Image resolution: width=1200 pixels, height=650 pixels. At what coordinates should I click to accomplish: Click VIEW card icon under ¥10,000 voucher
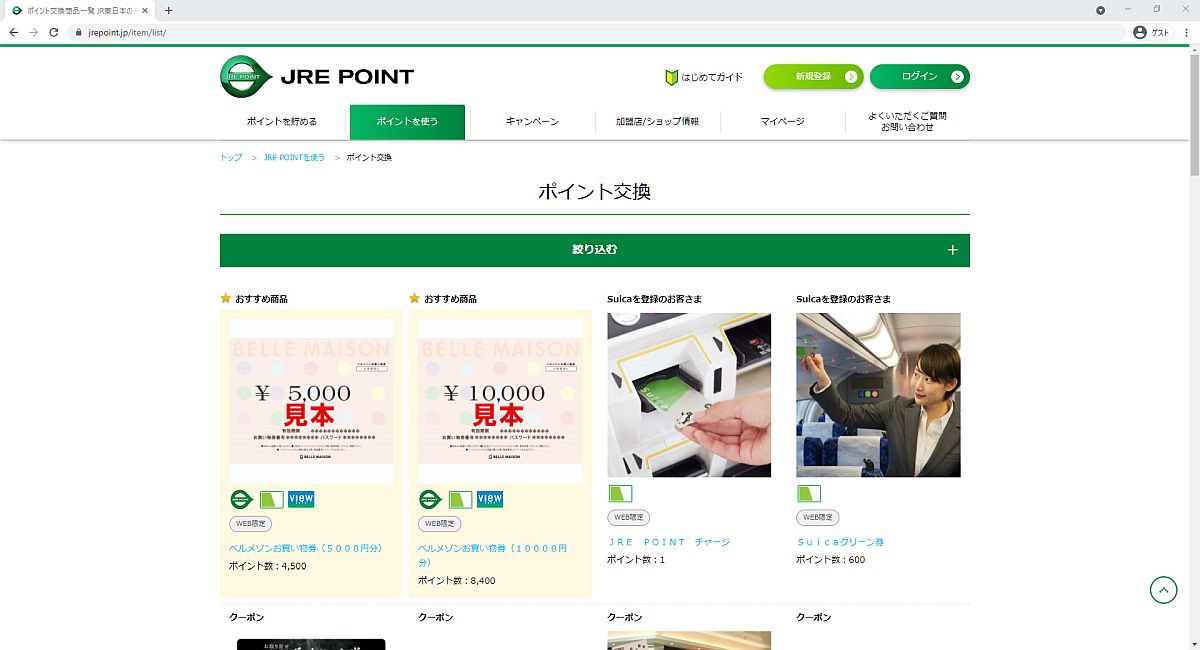490,499
